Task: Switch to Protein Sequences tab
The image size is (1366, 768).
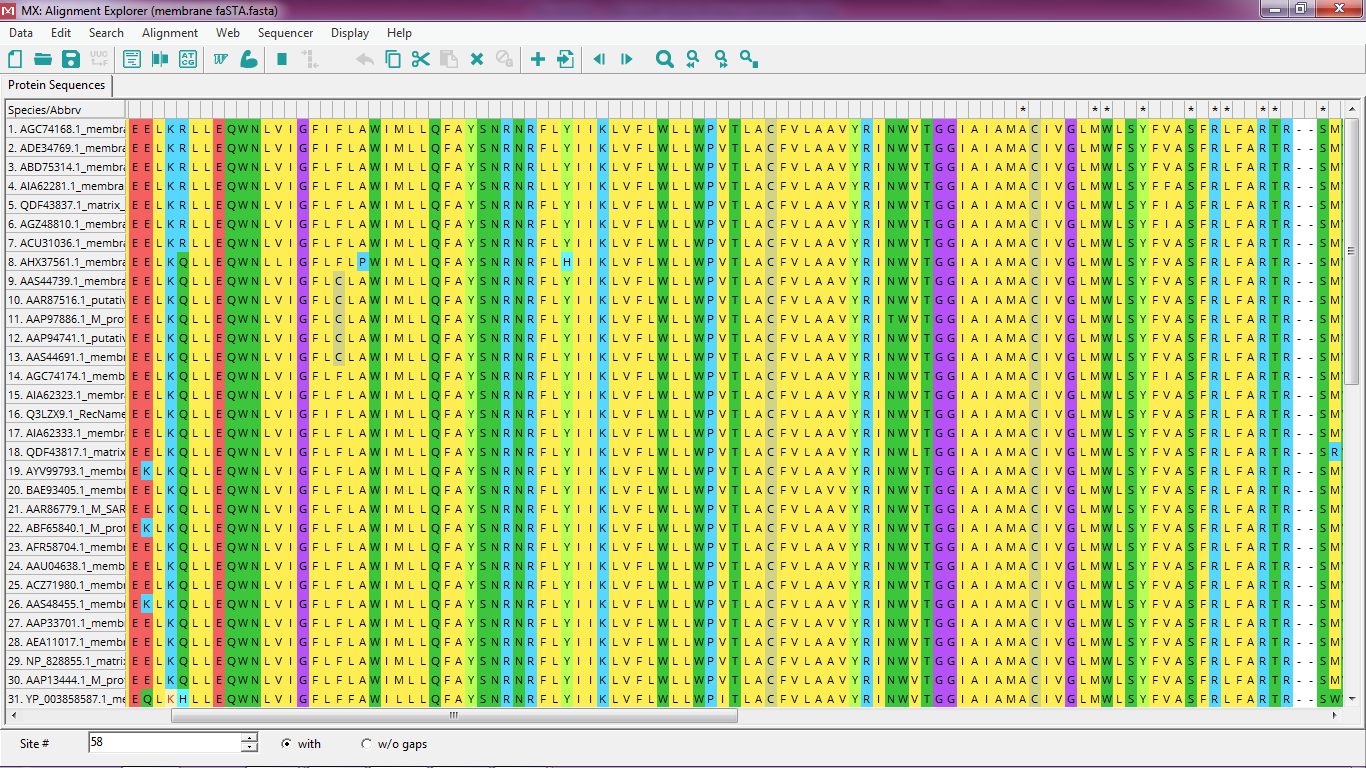Action: [x=56, y=86]
